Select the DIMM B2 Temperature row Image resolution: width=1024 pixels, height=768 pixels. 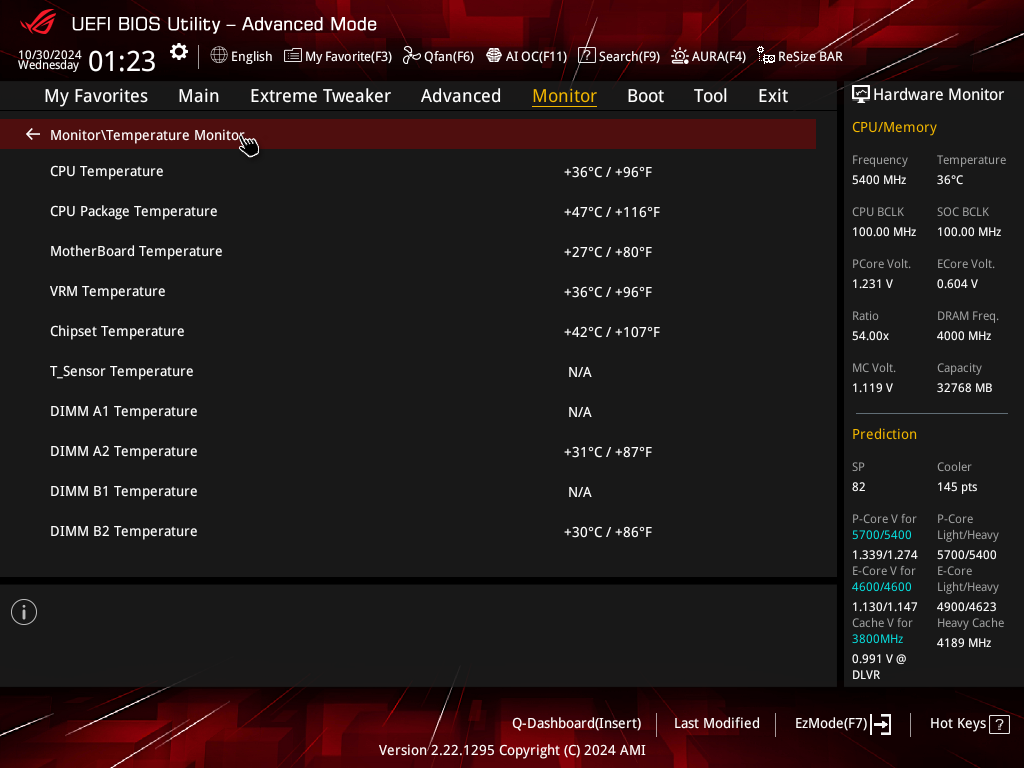point(408,532)
